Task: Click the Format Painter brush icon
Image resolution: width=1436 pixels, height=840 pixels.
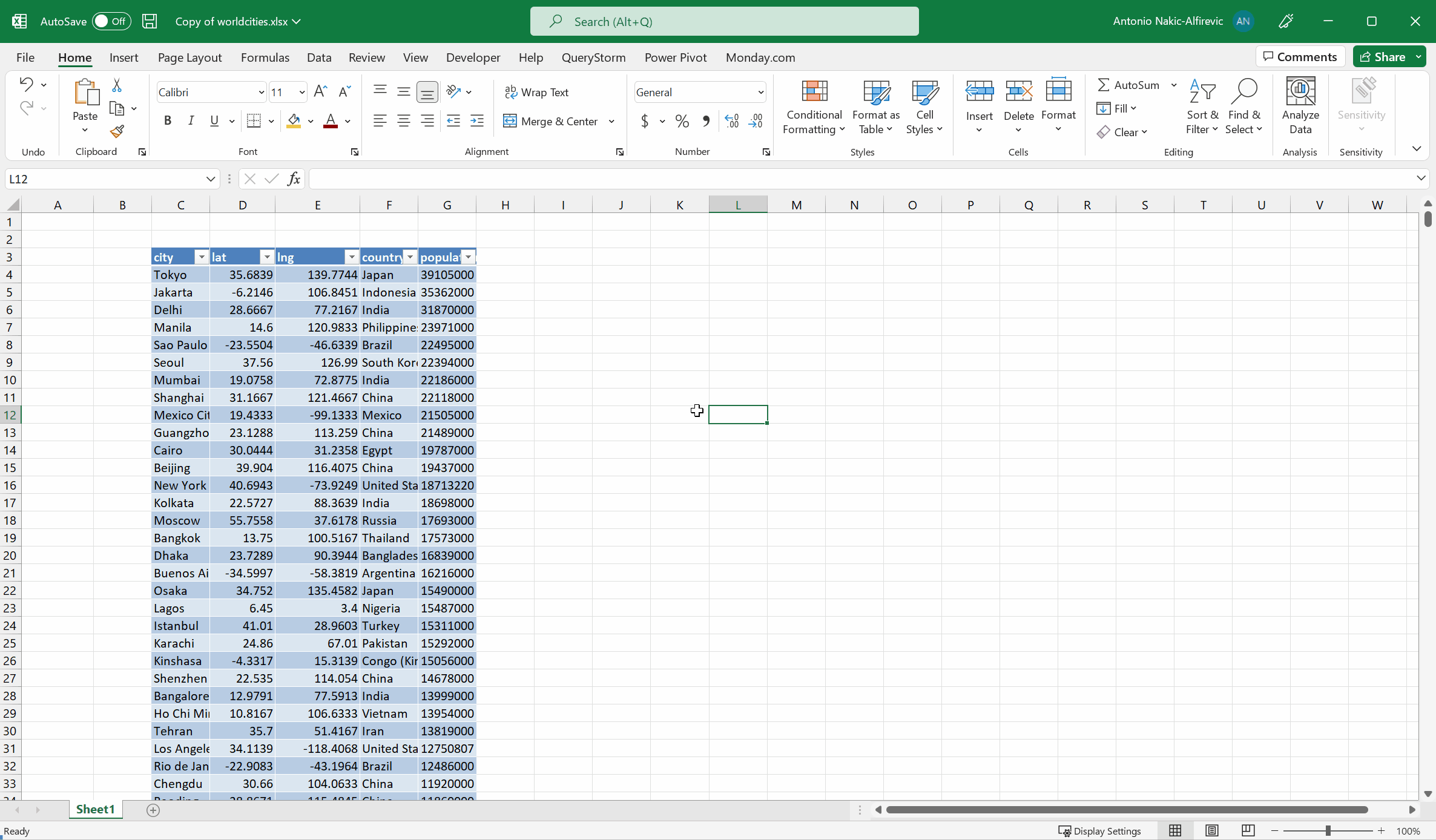Action: tap(117, 131)
